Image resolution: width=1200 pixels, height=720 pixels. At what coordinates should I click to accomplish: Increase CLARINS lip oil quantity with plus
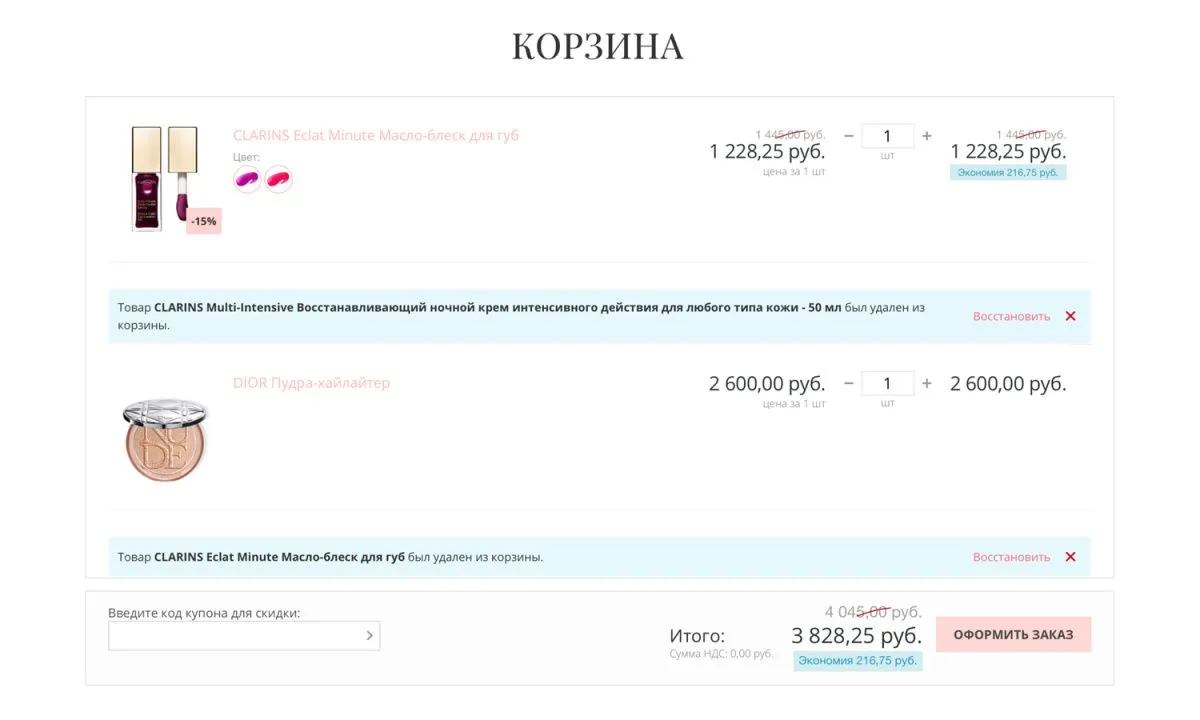tap(927, 136)
